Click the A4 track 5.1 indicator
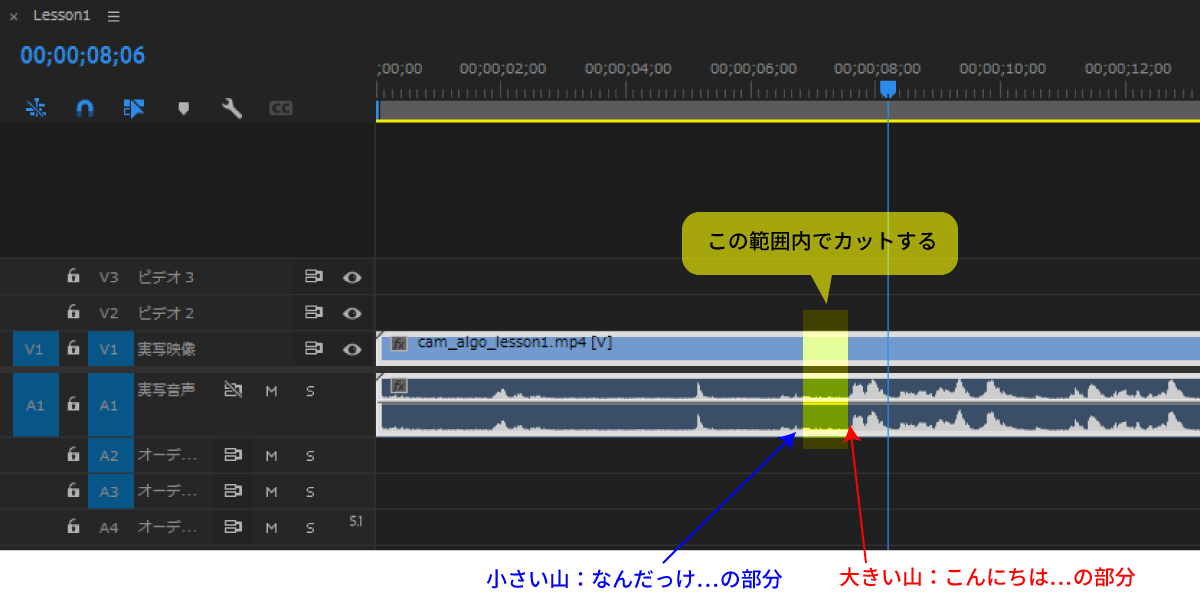The width and height of the screenshot is (1200, 600). [355, 521]
